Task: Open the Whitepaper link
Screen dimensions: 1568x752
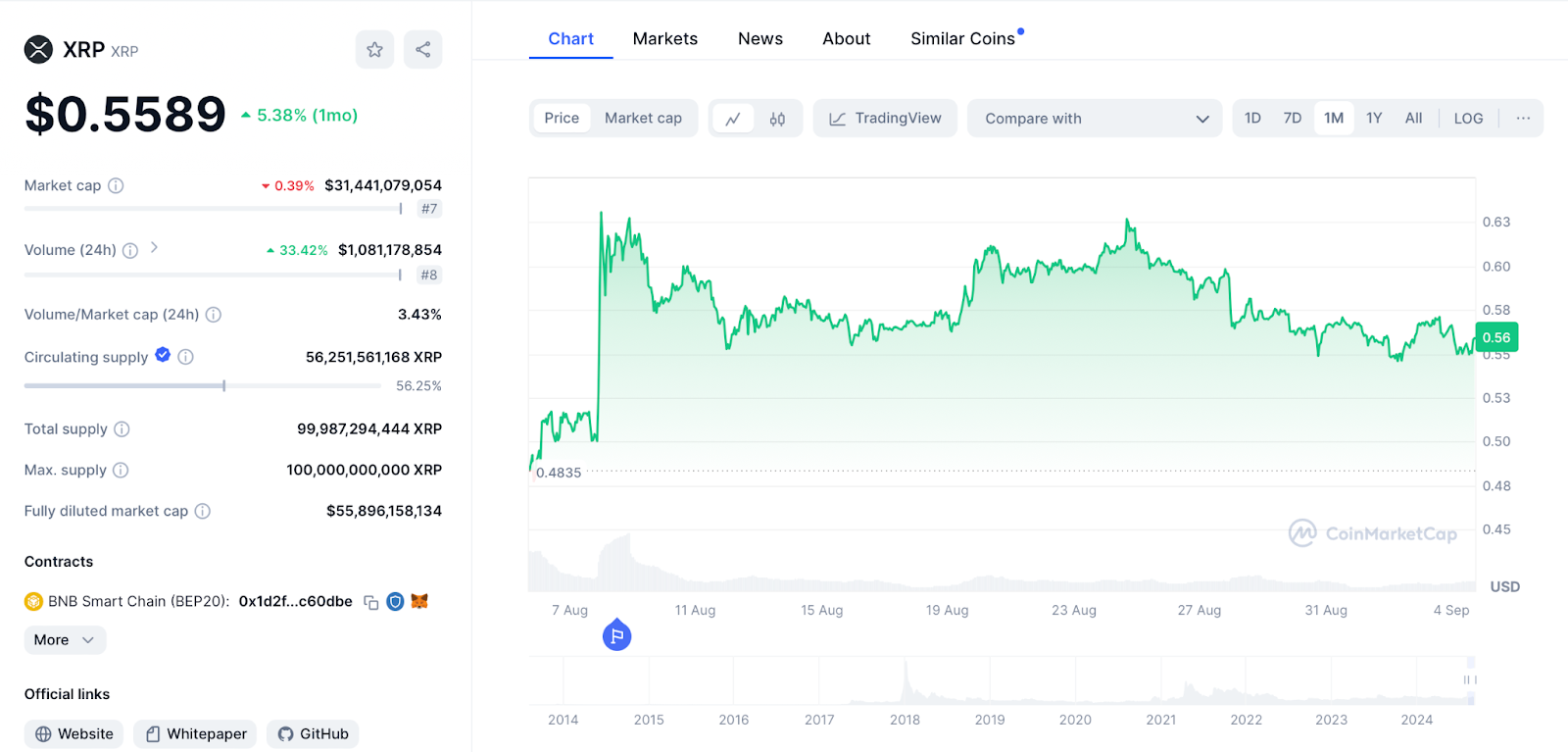Action: pos(195,734)
